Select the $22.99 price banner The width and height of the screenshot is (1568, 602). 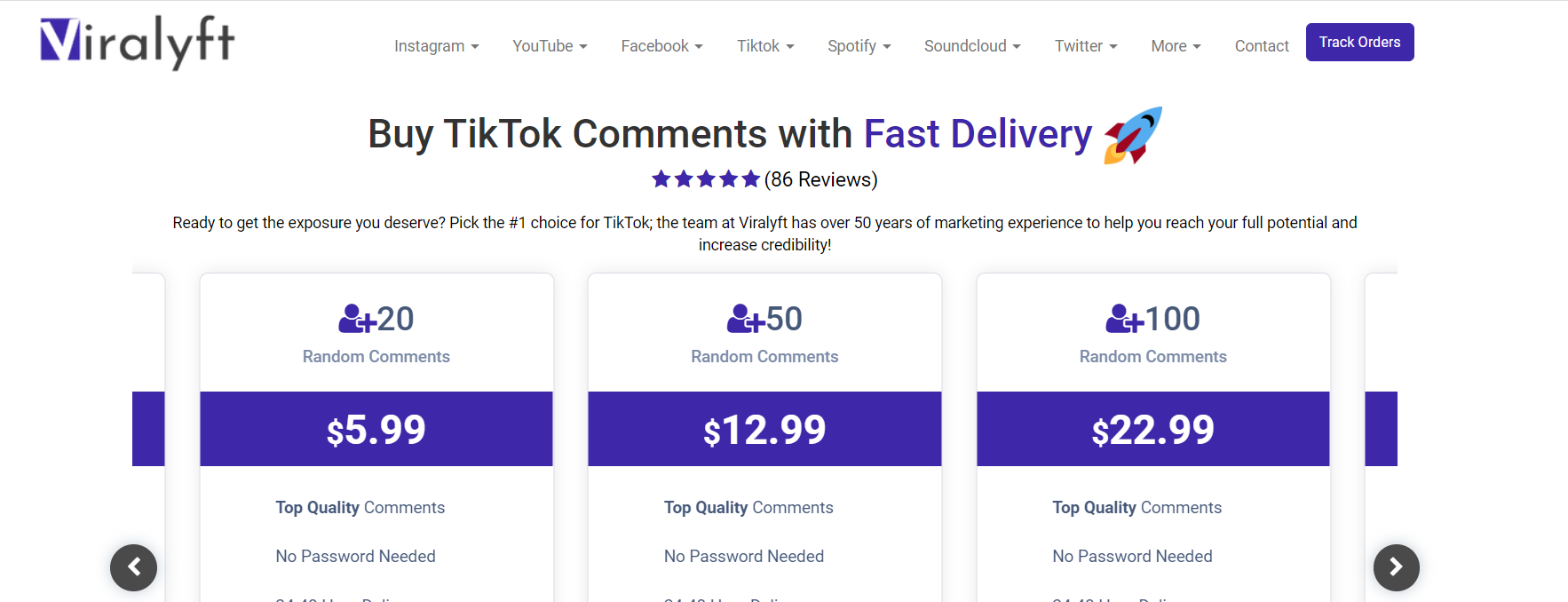[1153, 429]
